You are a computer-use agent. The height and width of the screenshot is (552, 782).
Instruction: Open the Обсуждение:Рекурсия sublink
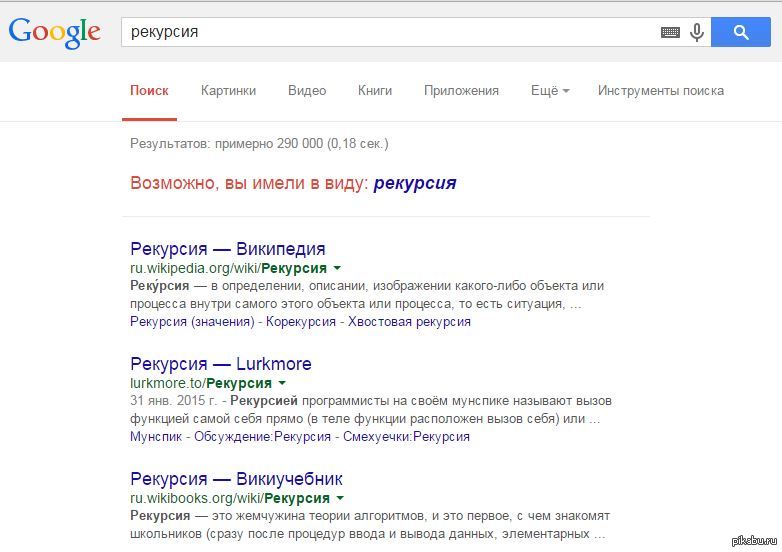point(262,437)
